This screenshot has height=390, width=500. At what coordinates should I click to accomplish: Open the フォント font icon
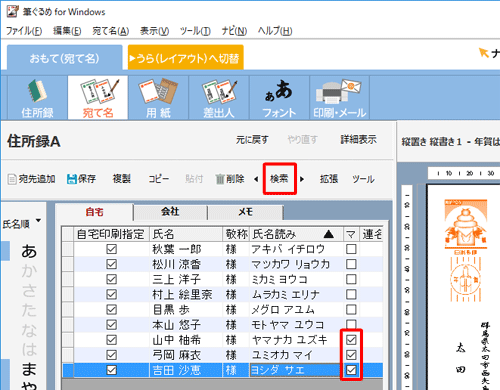(x=279, y=98)
